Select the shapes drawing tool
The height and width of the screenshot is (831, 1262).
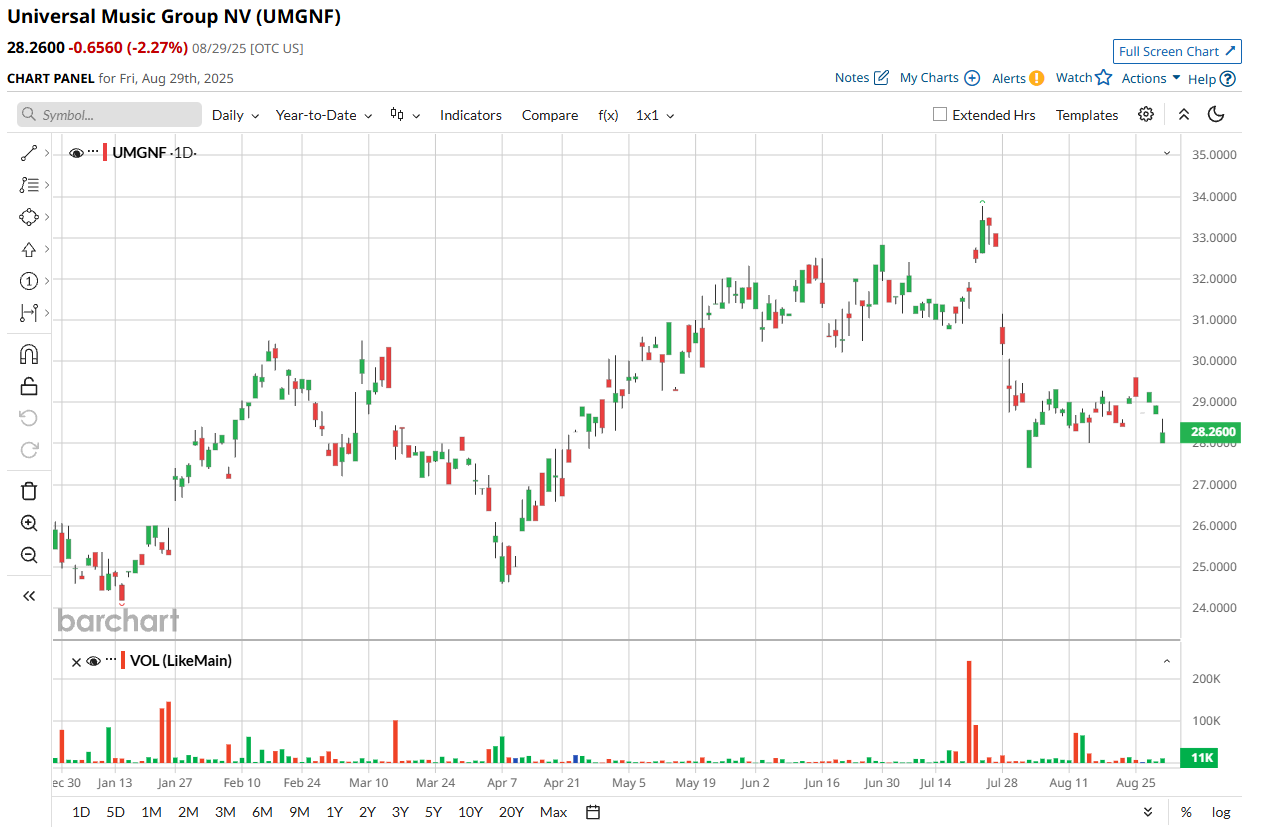pyautogui.click(x=29, y=217)
